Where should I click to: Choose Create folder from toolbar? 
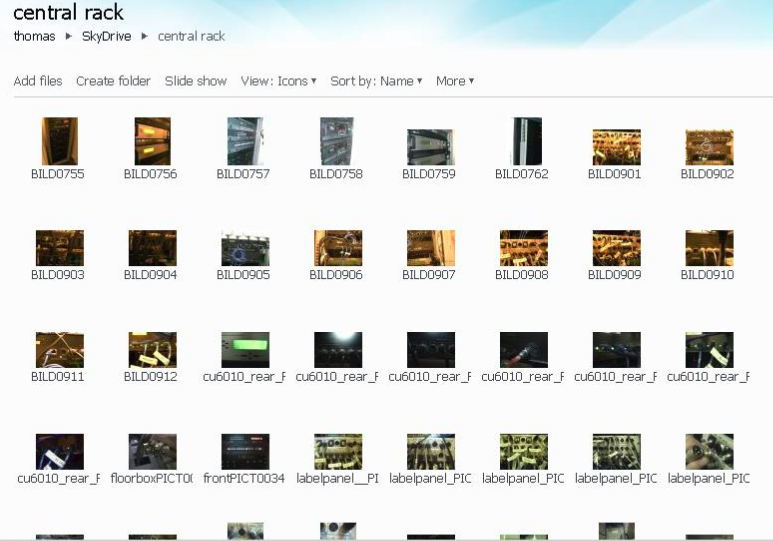(x=113, y=81)
